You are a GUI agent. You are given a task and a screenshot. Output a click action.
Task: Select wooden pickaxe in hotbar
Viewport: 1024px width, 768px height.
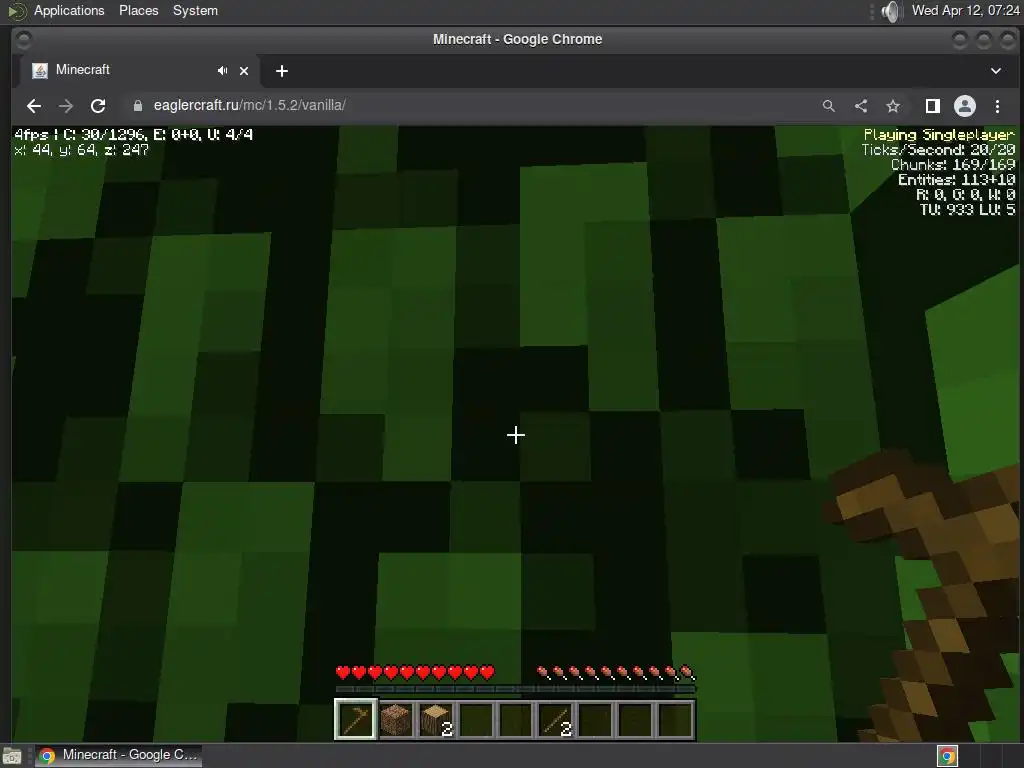pos(355,720)
